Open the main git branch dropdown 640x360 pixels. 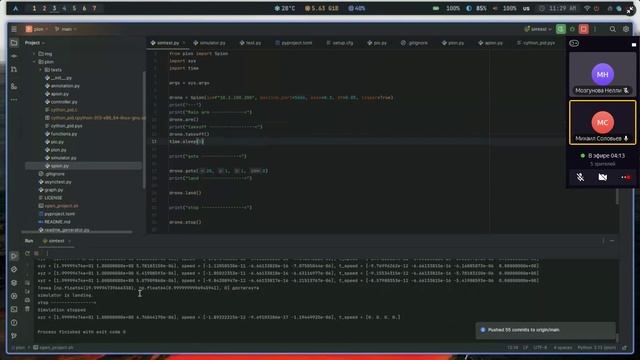[65, 29]
